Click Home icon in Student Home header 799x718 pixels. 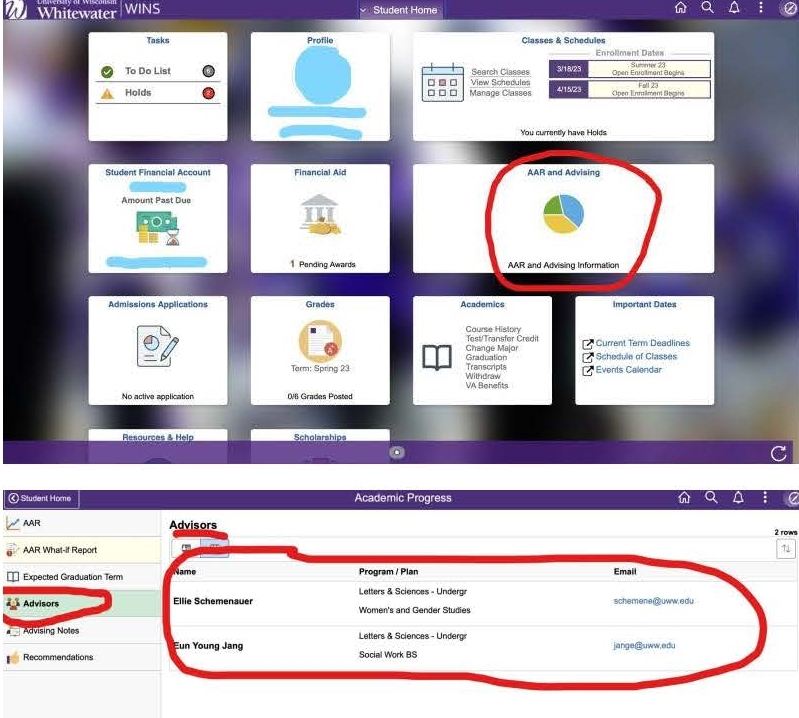(681, 8)
